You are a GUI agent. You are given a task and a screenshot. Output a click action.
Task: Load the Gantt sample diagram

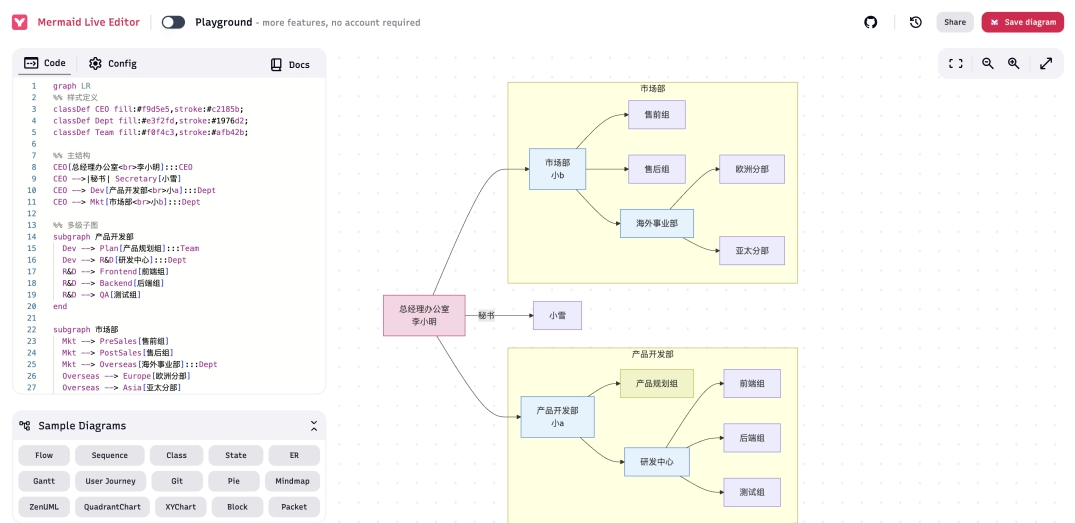tap(44, 481)
